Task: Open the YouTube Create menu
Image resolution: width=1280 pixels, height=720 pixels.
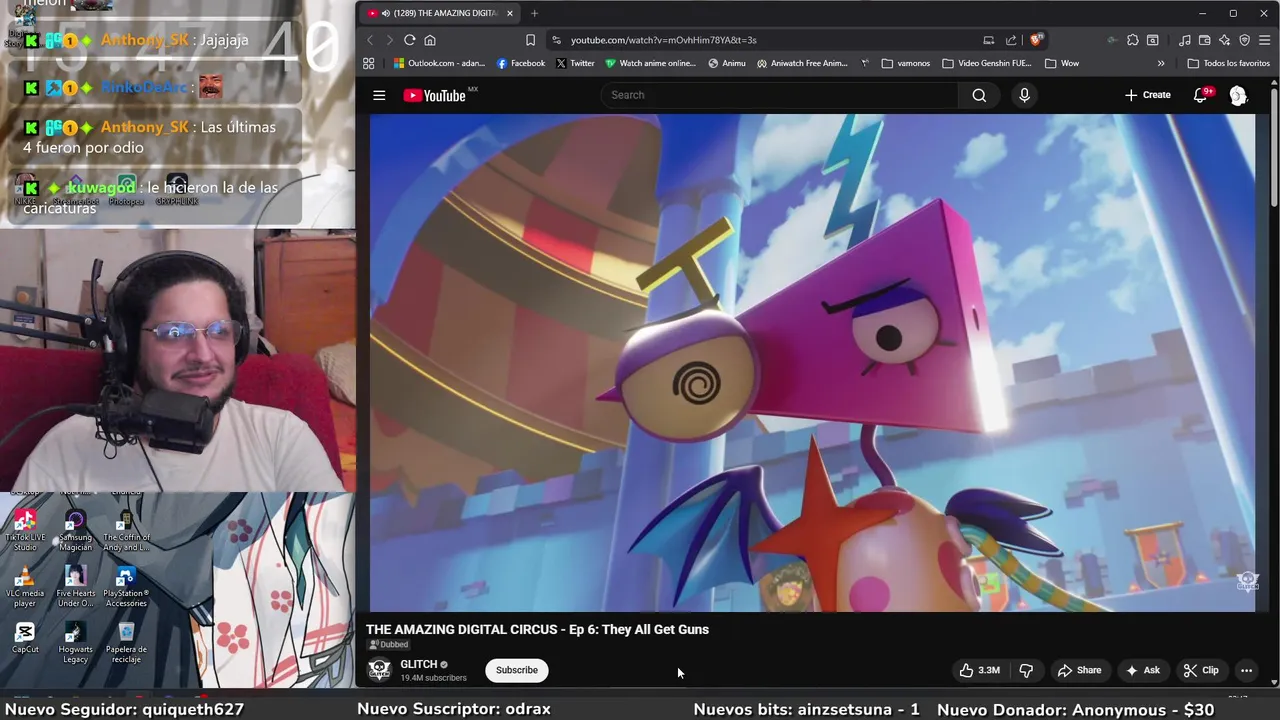Action: (1147, 95)
